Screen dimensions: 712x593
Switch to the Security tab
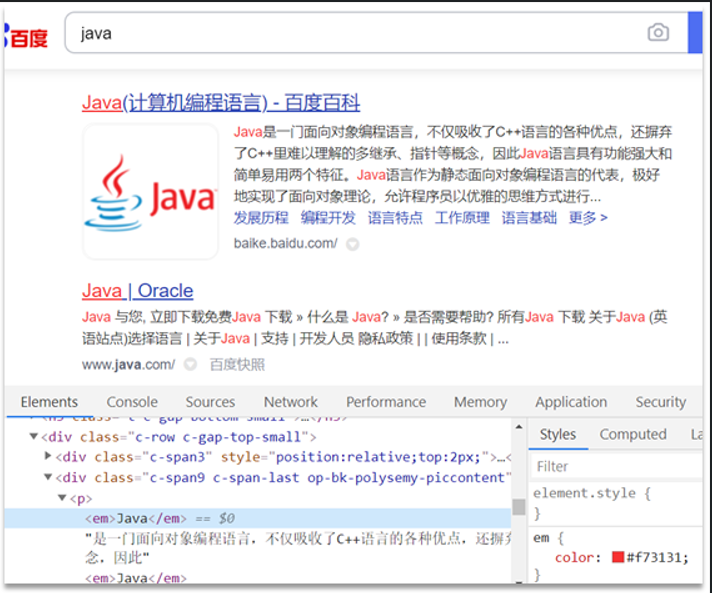(661, 402)
